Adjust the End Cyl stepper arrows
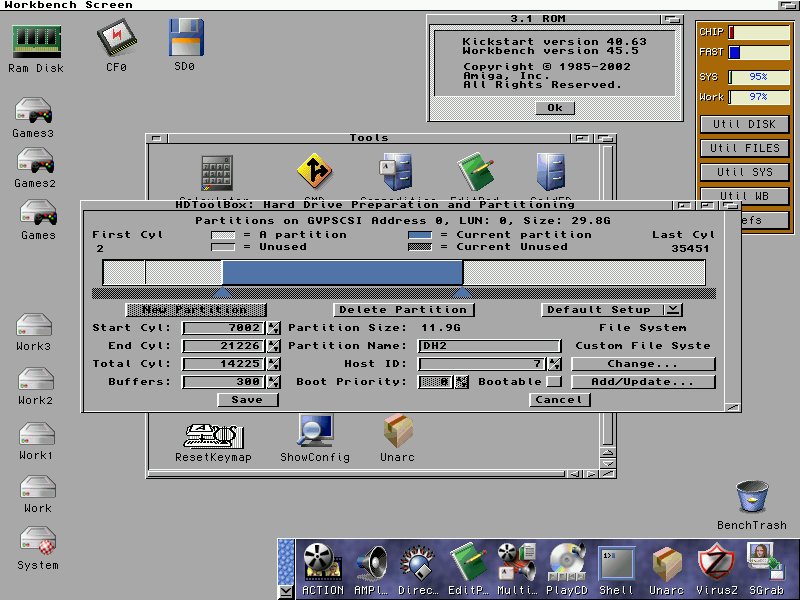Screen dimensions: 800x600 [x=273, y=346]
